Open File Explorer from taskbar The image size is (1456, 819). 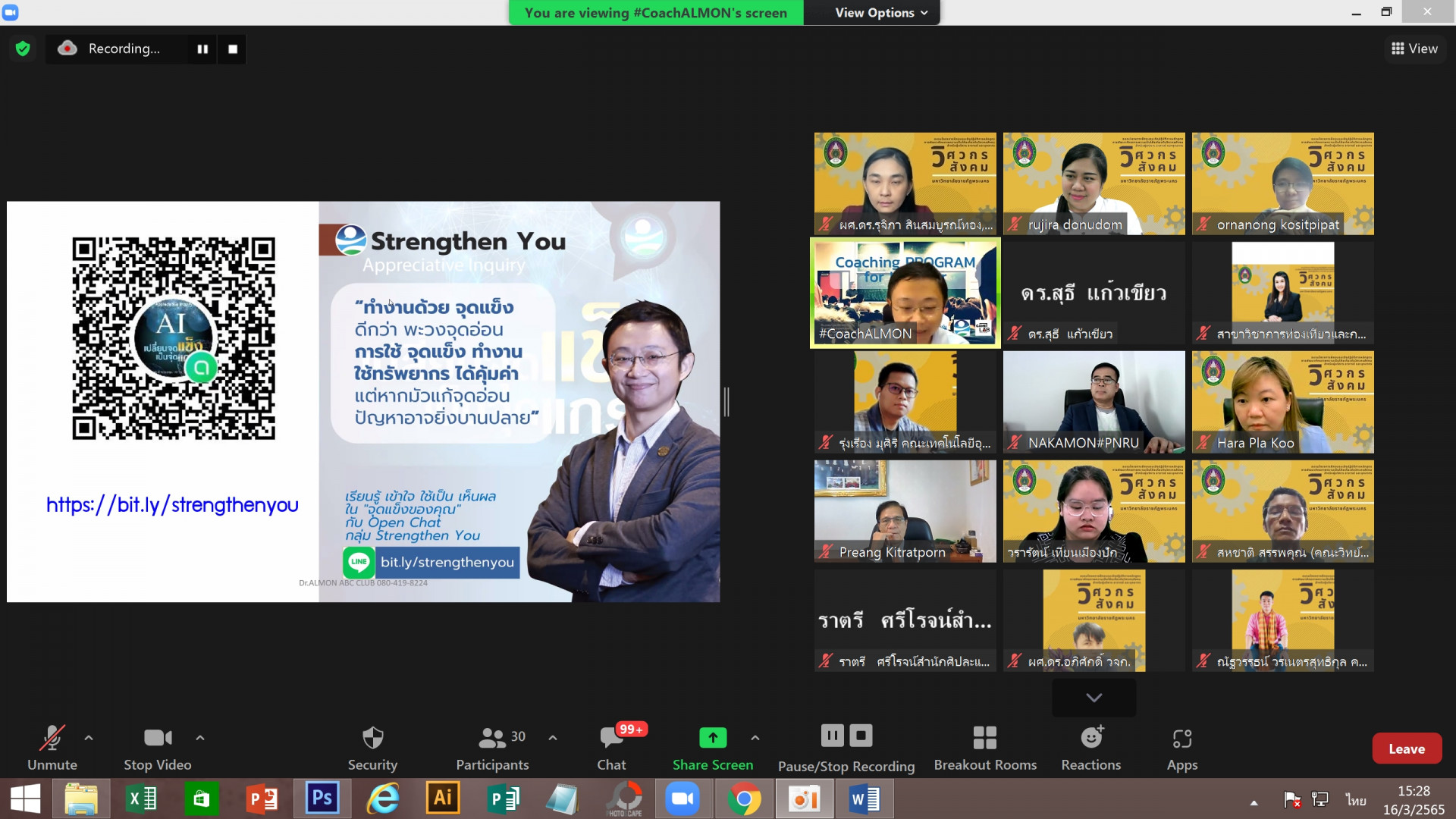point(81,799)
